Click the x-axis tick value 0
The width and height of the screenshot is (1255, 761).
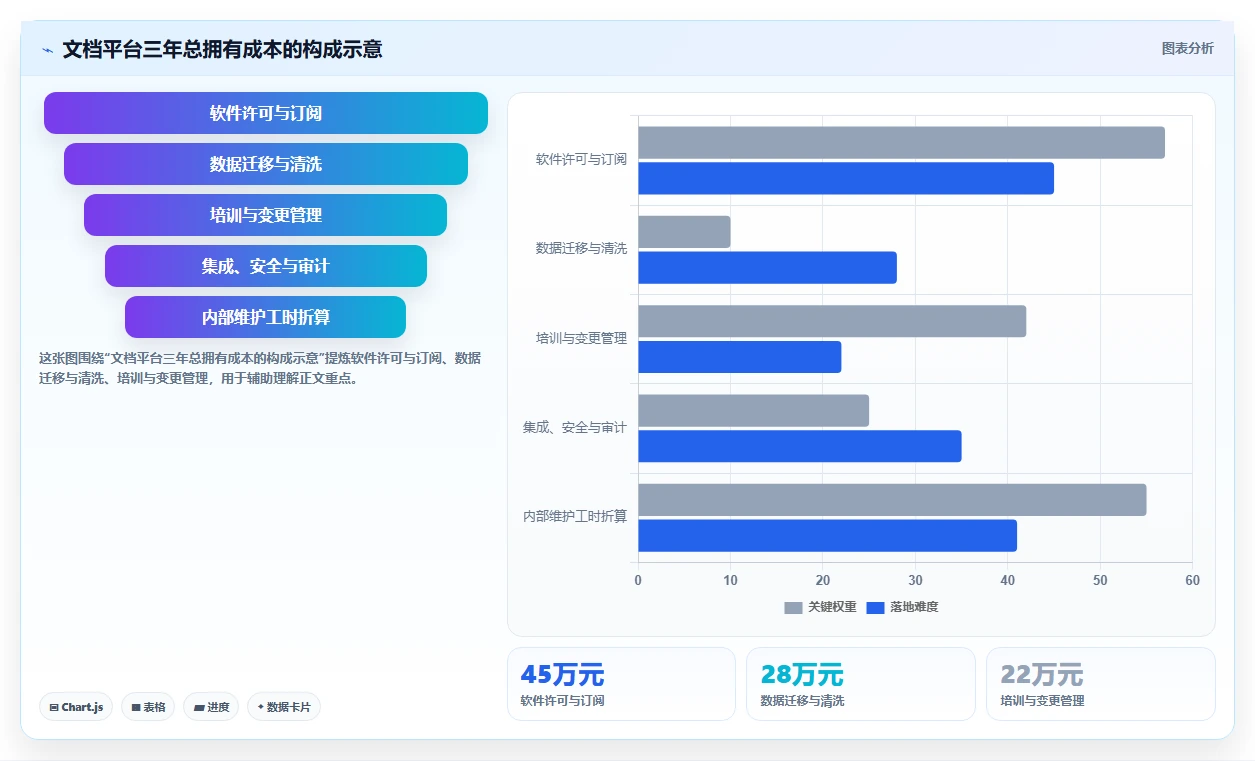[638, 580]
